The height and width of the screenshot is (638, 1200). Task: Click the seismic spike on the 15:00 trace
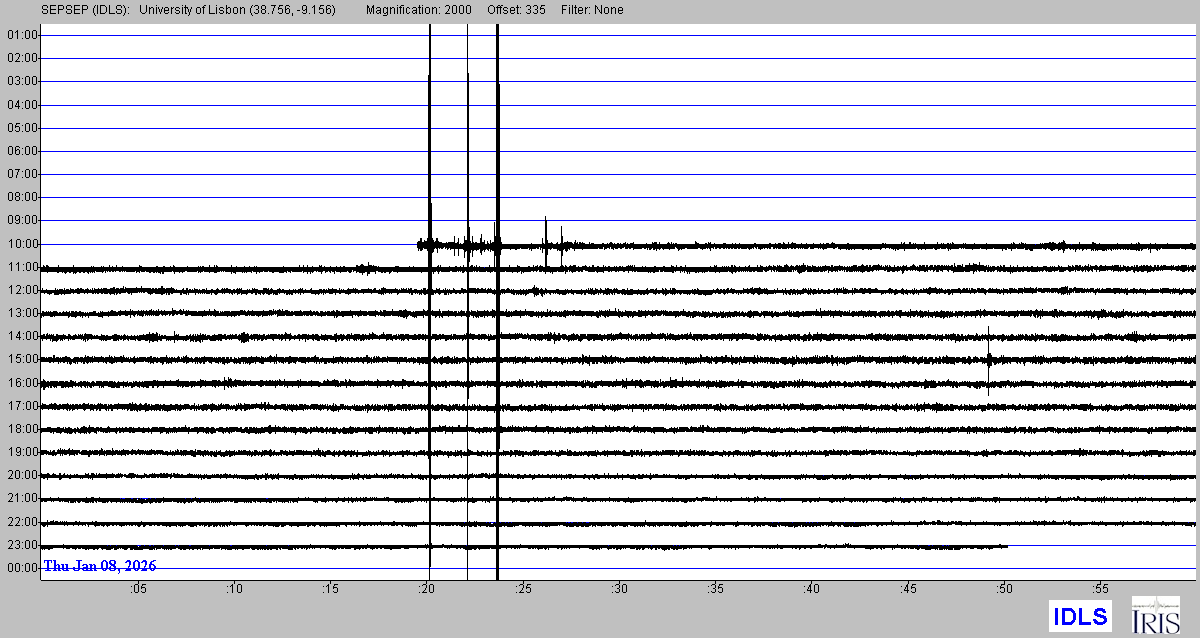(988, 360)
